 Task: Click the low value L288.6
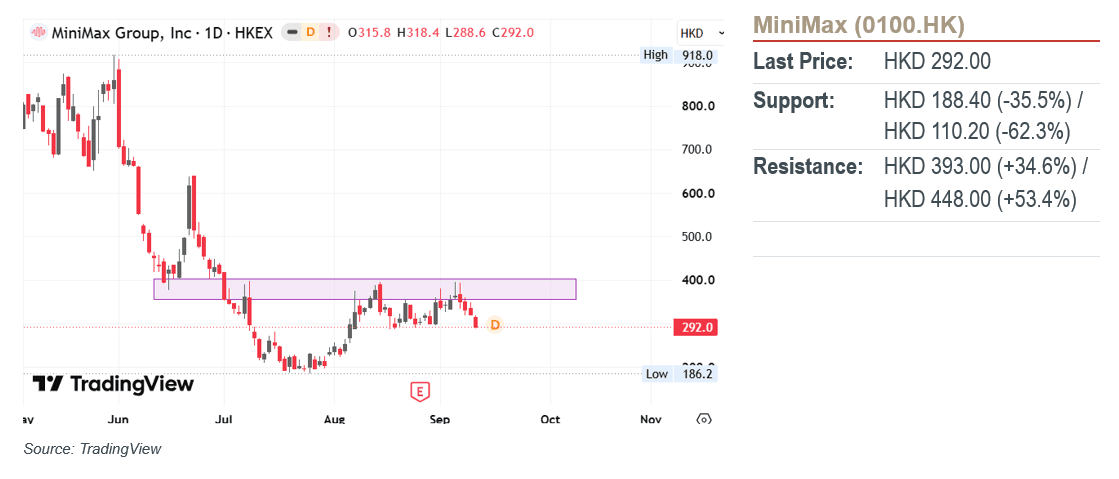point(466,32)
